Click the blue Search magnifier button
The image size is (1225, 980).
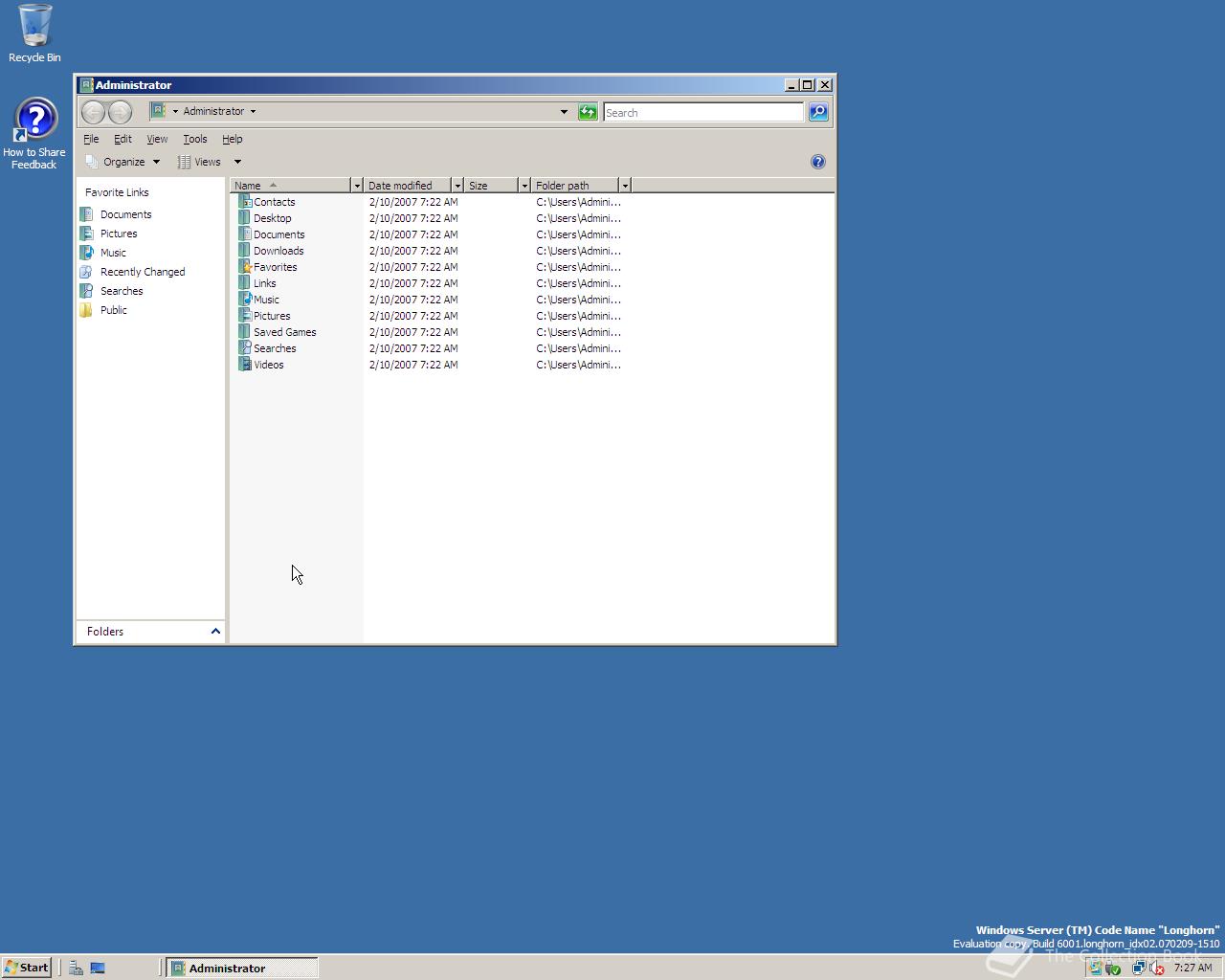tap(818, 112)
